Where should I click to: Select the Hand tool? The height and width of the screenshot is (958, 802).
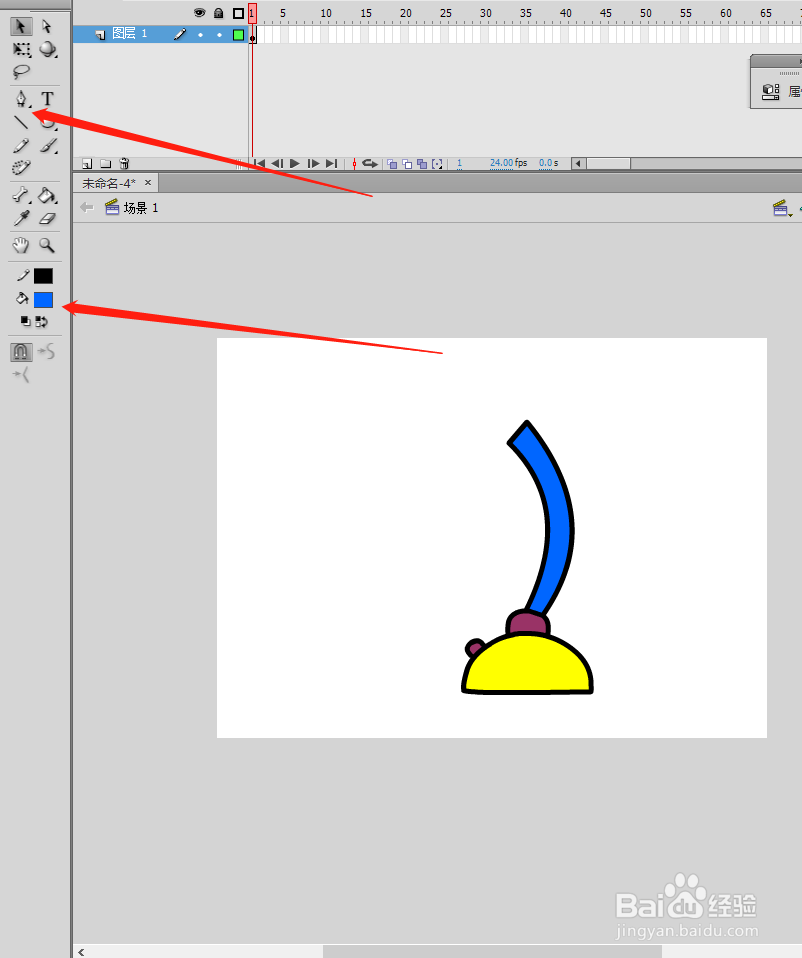pyautogui.click(x=21, y=246)
